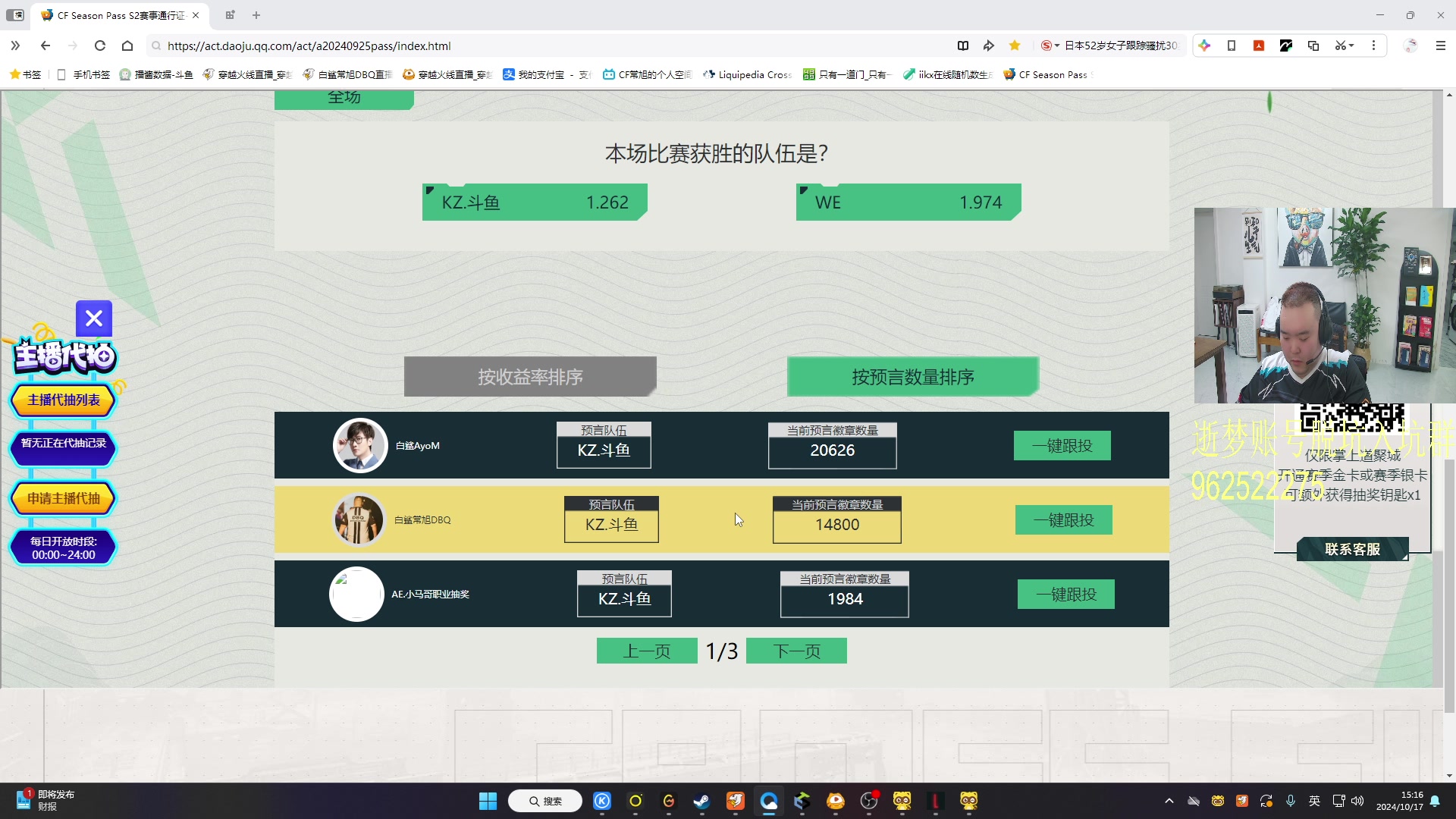
Task: Reload the current page
Action: (x=99, y=45)
